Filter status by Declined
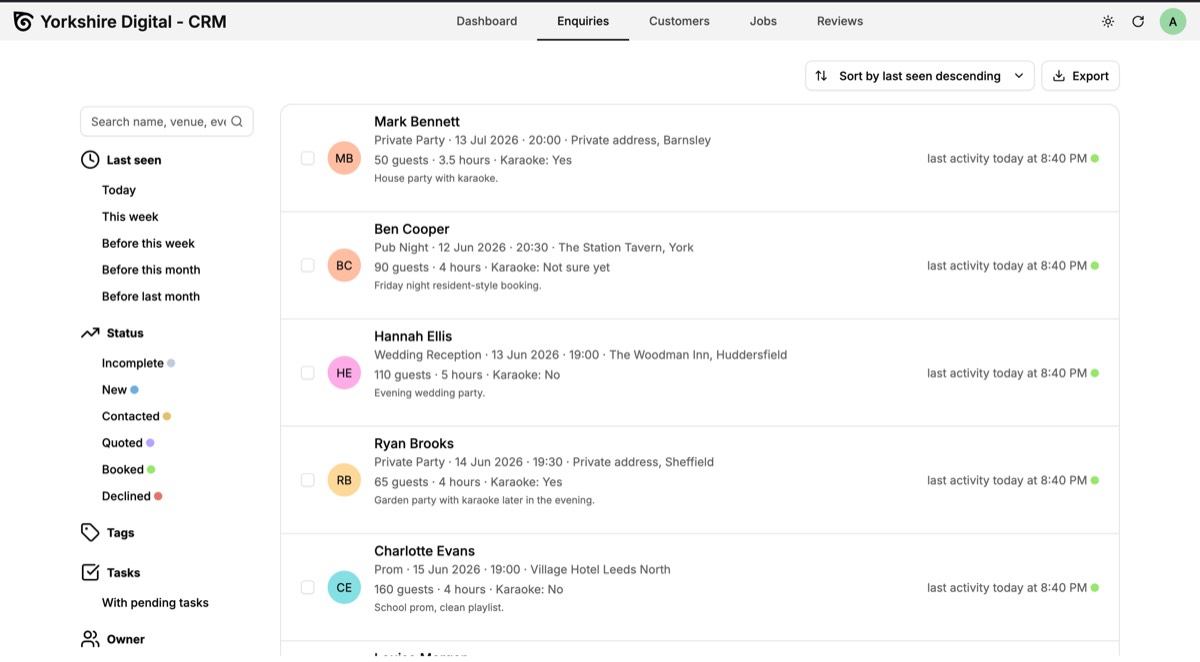Screen dimensions: 1200x662 [x=132, y=496]
